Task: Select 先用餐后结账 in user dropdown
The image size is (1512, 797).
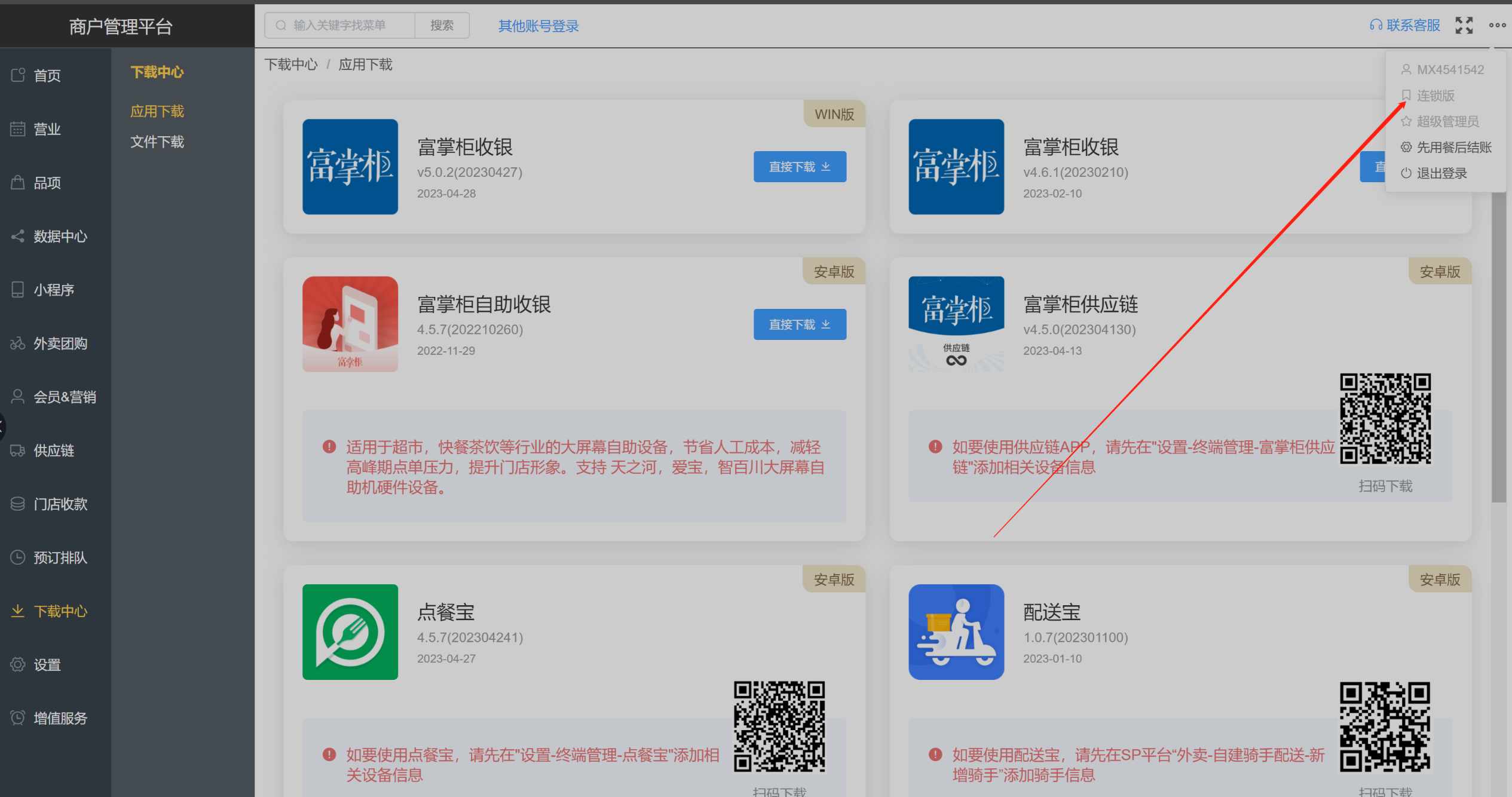Action: (x=1446, y=147)
